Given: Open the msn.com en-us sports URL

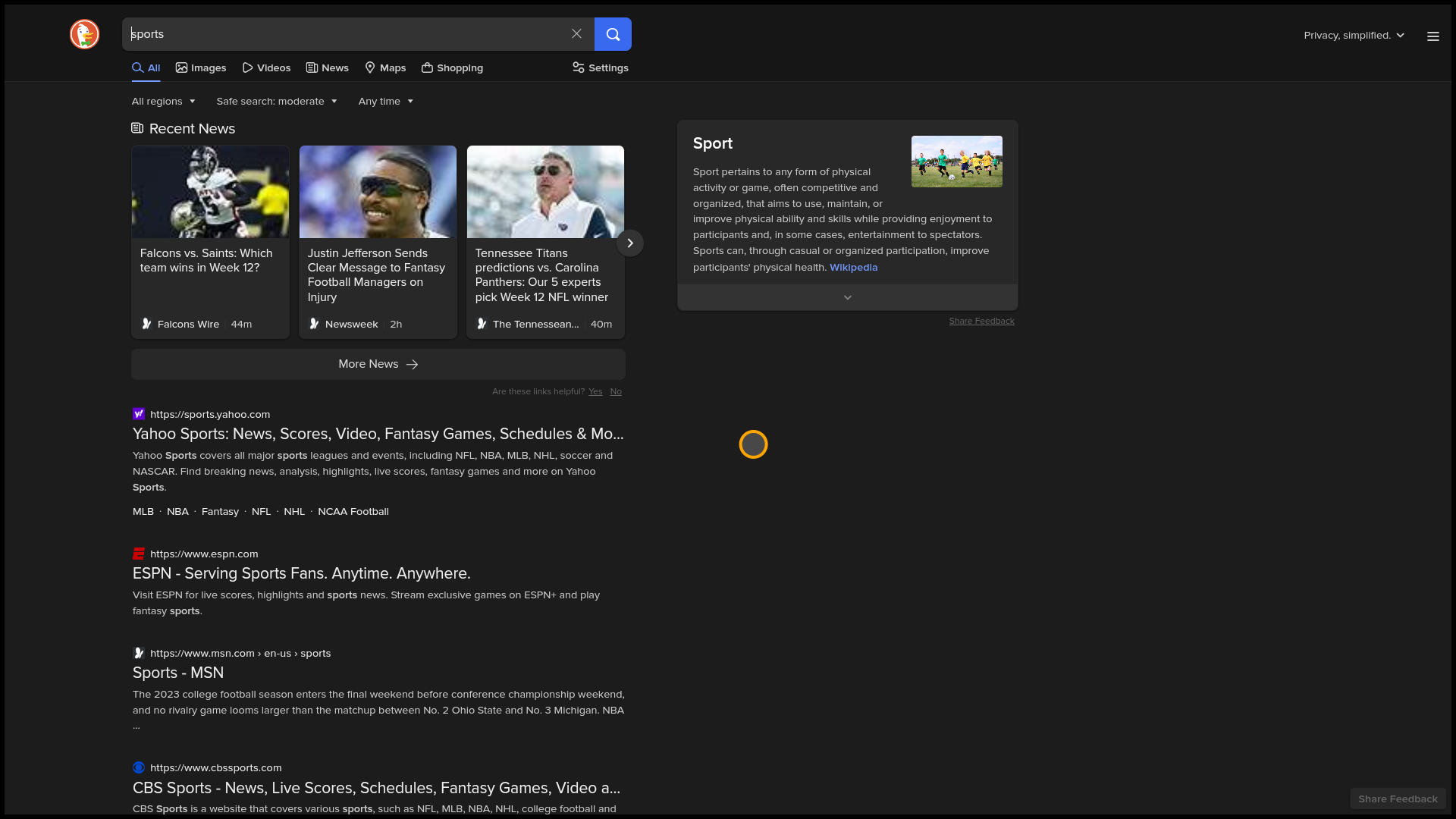Looking at the screenshot, I should [240, 653].
